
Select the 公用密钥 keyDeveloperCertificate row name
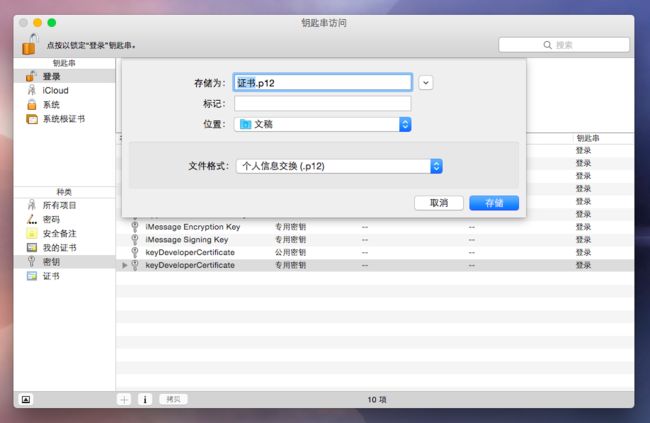coord(190,253)
